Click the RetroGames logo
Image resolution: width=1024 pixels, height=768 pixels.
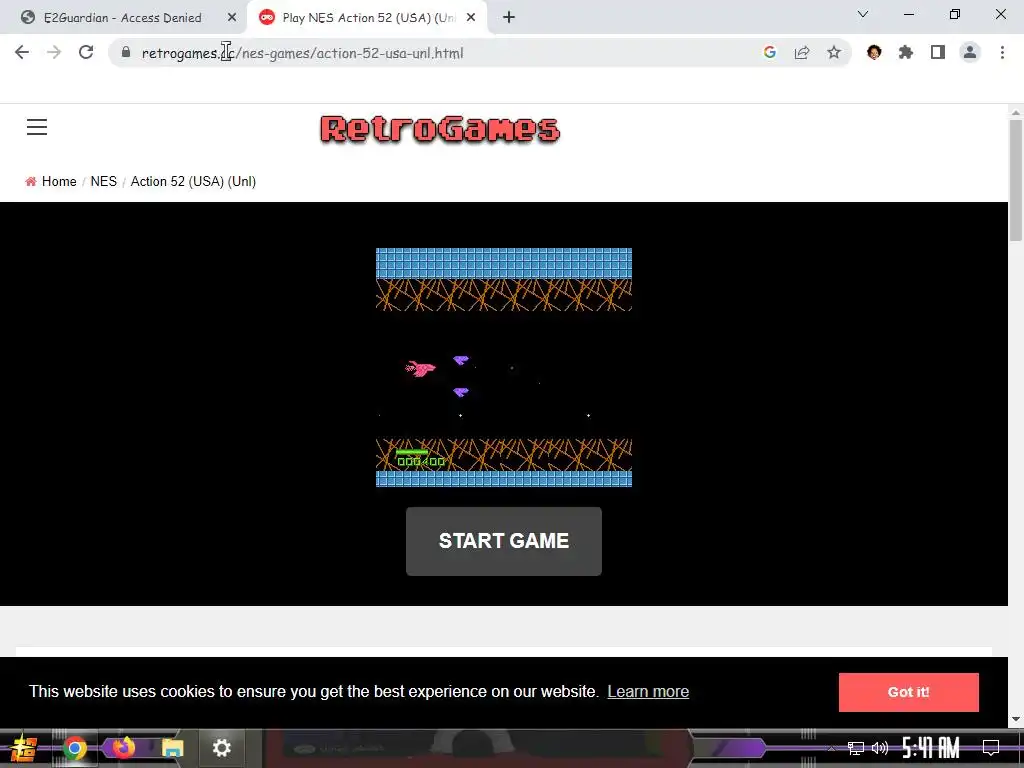coord(440,129)
